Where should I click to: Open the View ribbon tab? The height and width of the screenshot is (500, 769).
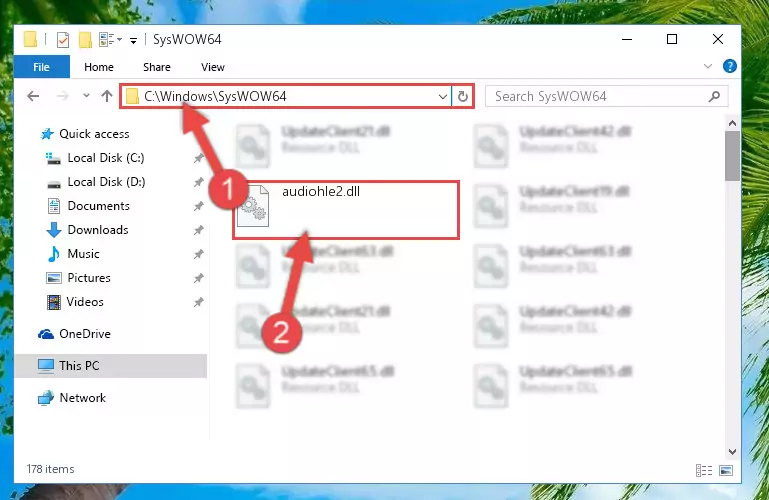(x=212, y=67)
